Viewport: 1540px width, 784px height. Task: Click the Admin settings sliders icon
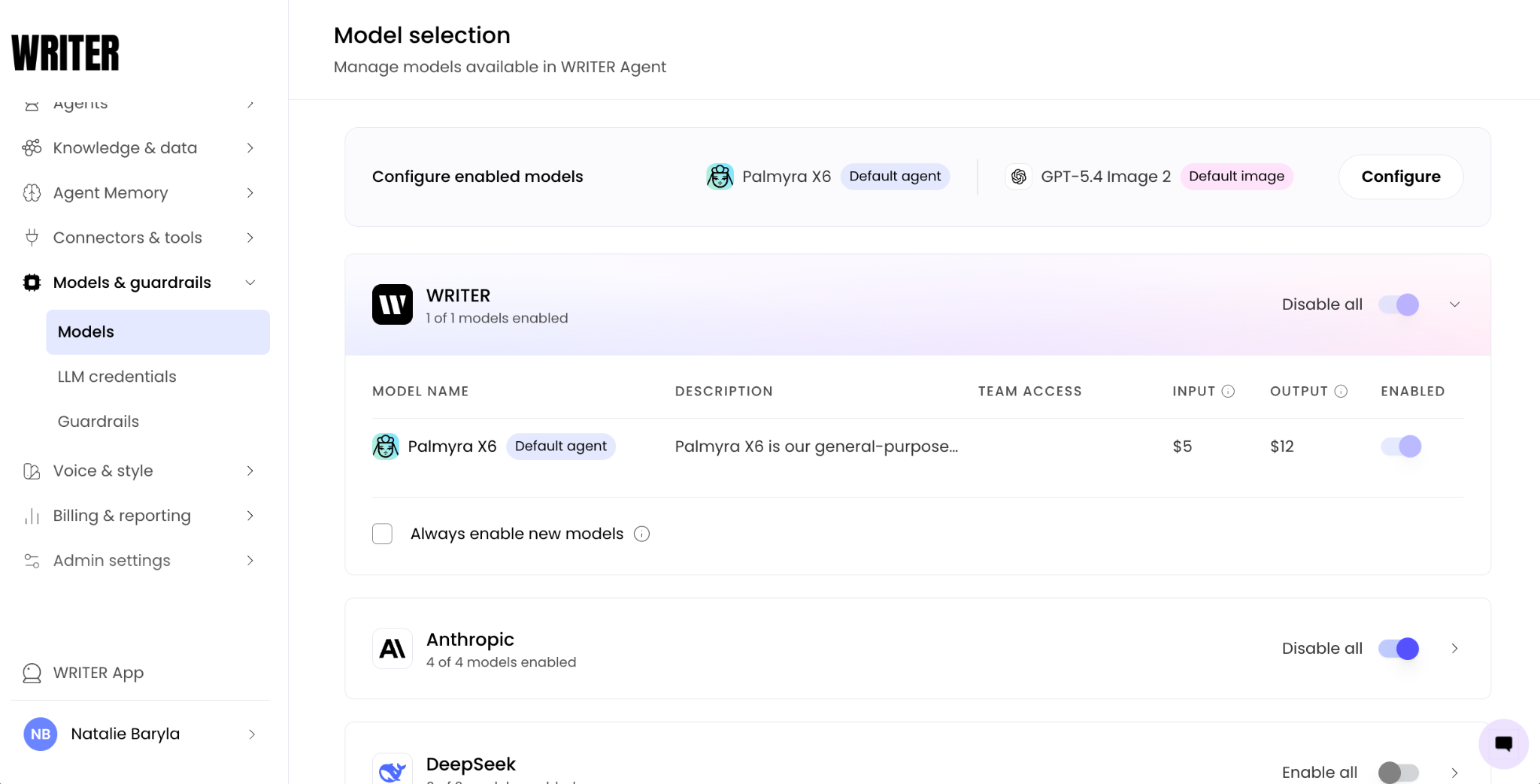[x=32, y=561]
